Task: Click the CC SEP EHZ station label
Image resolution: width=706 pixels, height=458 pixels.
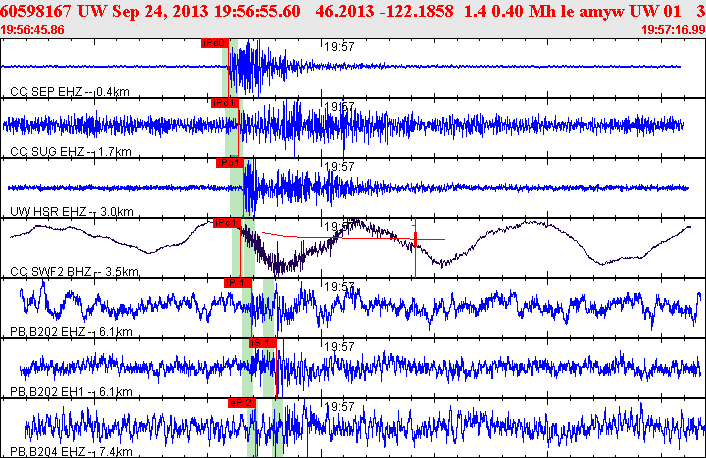Action: (69, 92)
